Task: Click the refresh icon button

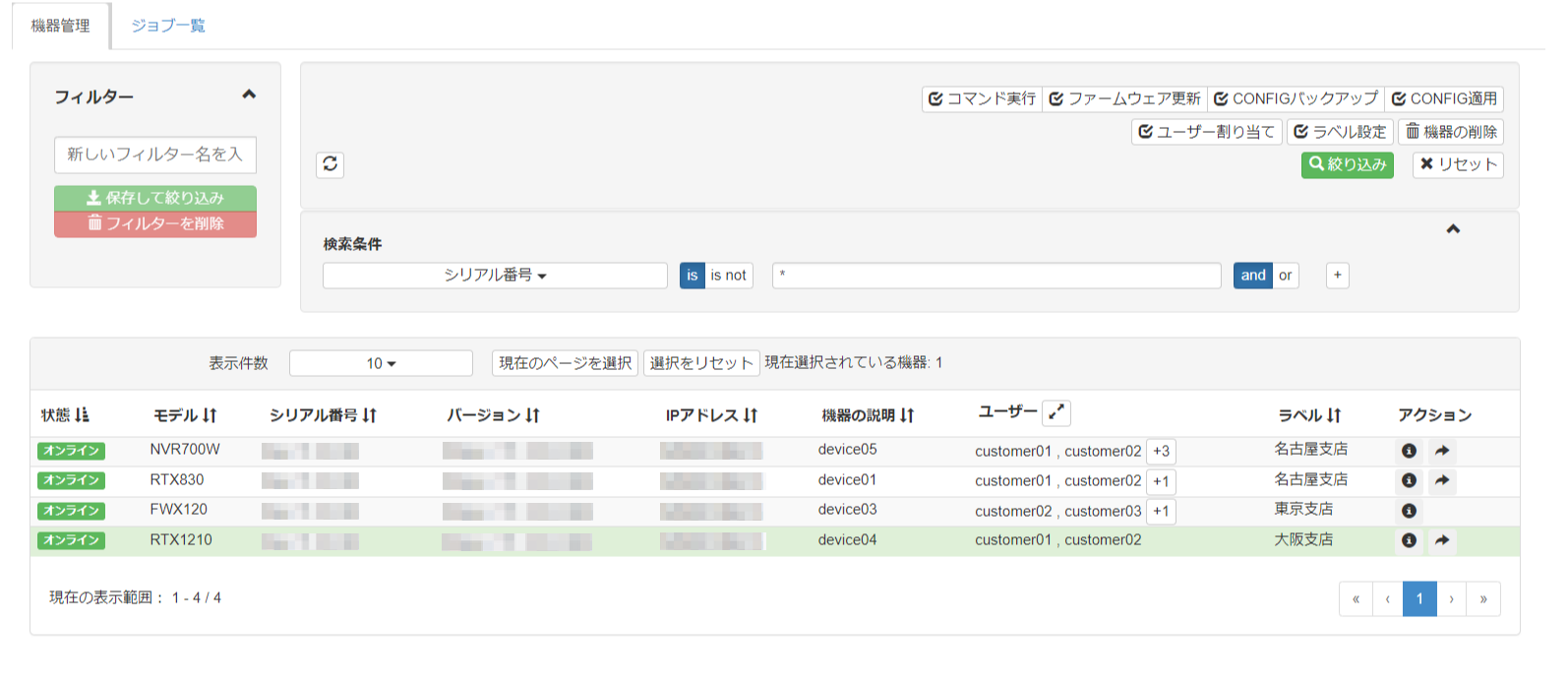Action: click(x=331, y=164)
